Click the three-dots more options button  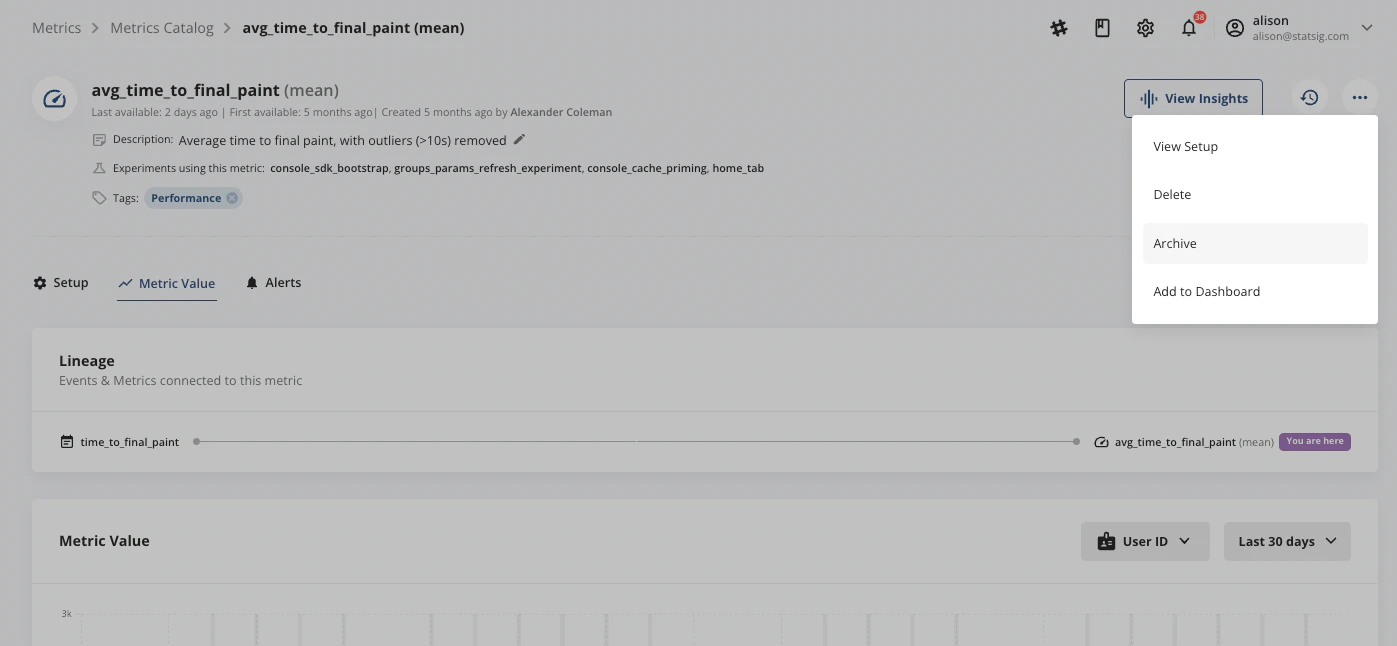pyautogui.click(x=1359, y=98)
